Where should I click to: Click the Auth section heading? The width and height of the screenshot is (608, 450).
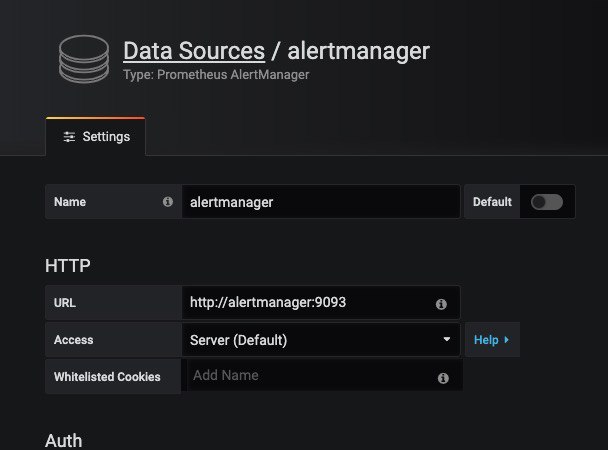pos(64,441)
